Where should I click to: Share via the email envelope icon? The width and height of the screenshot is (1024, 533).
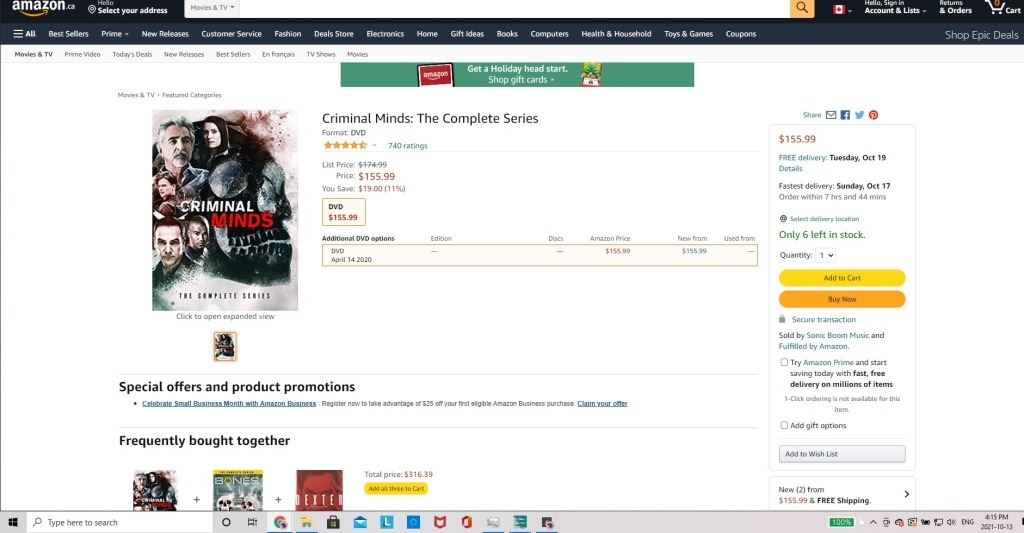[x=831, y=115]
